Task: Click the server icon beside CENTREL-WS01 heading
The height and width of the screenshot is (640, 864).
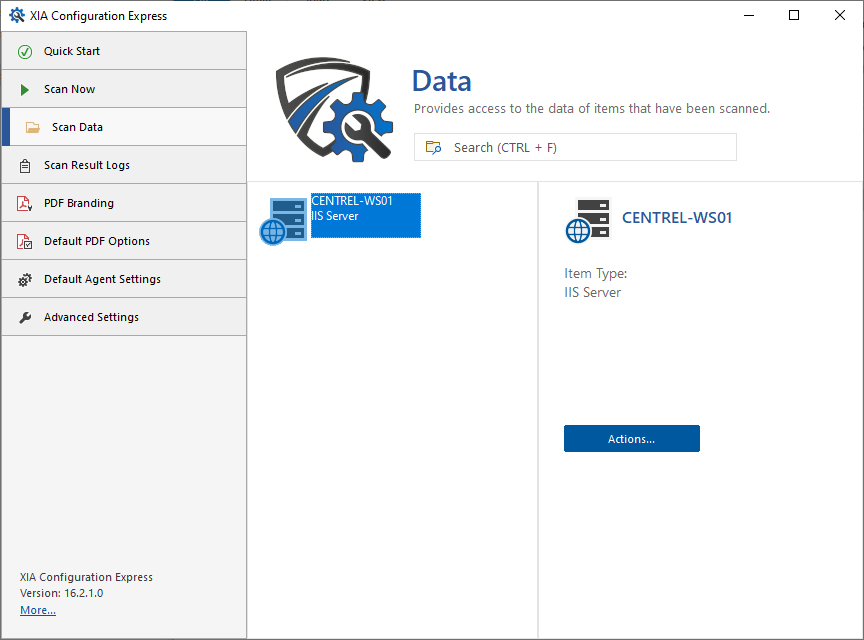Action: click(x=588, y=220)
